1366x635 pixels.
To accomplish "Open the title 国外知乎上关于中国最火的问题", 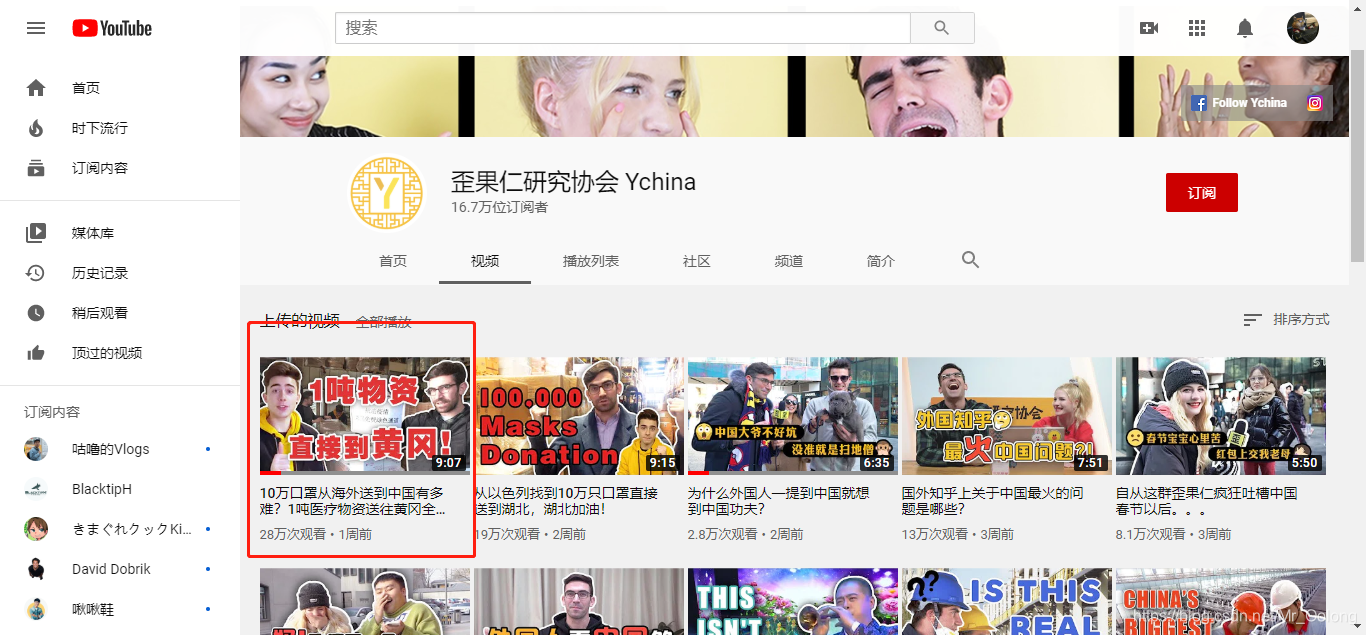I will click(992, 501).
